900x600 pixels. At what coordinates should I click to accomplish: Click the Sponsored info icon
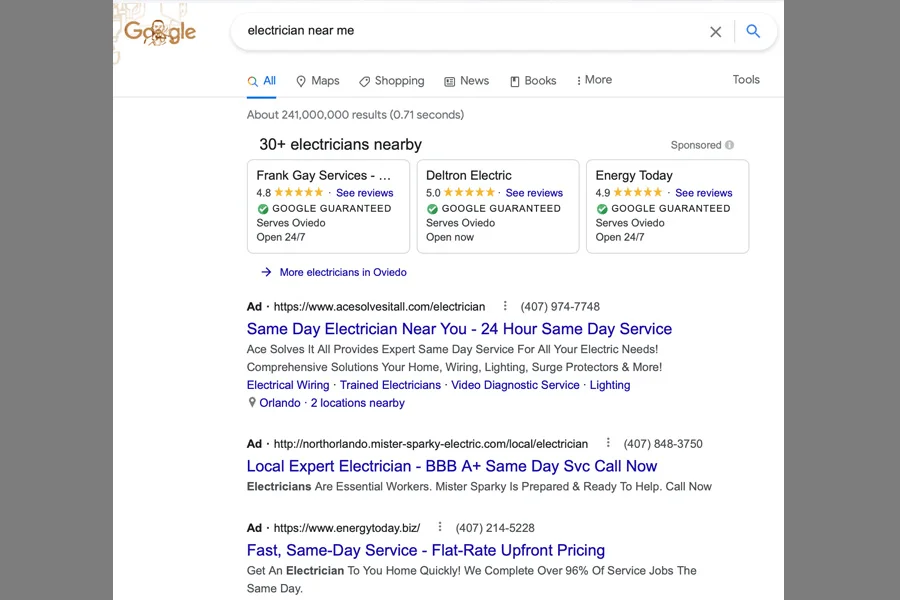click(729, 145)
